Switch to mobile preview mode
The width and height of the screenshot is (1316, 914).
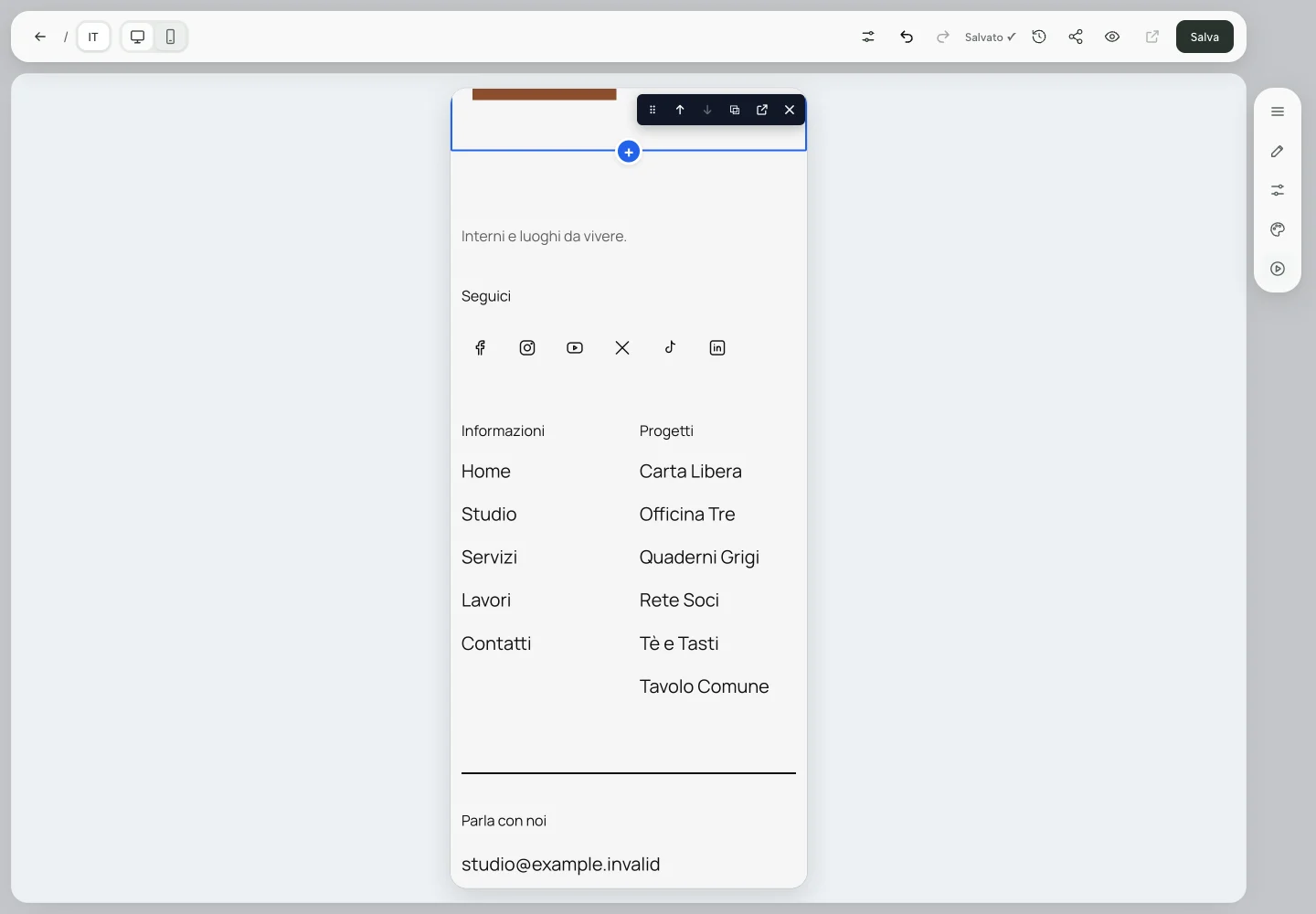click(x=171, y=37)
